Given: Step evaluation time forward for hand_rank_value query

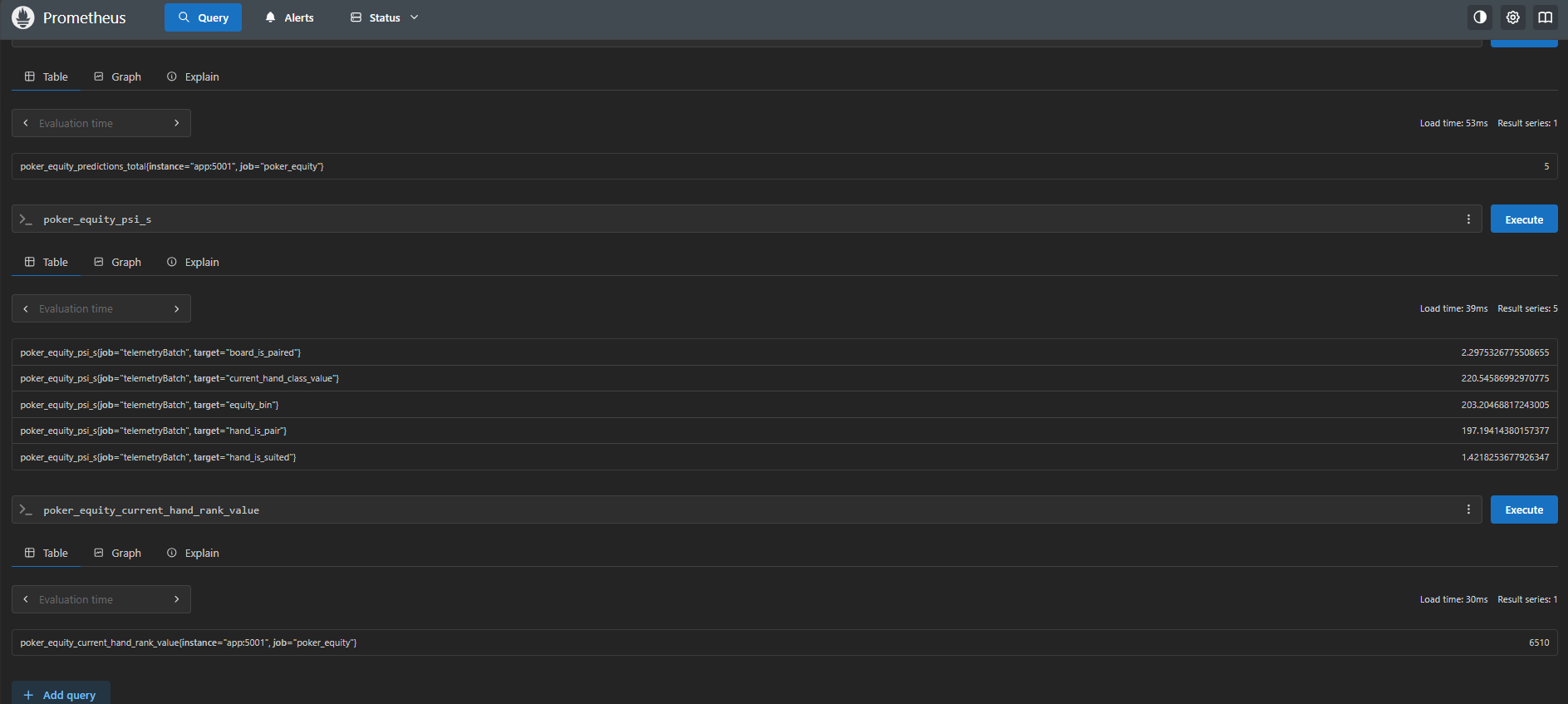Looking at the screenshot, I should [176, 599].
